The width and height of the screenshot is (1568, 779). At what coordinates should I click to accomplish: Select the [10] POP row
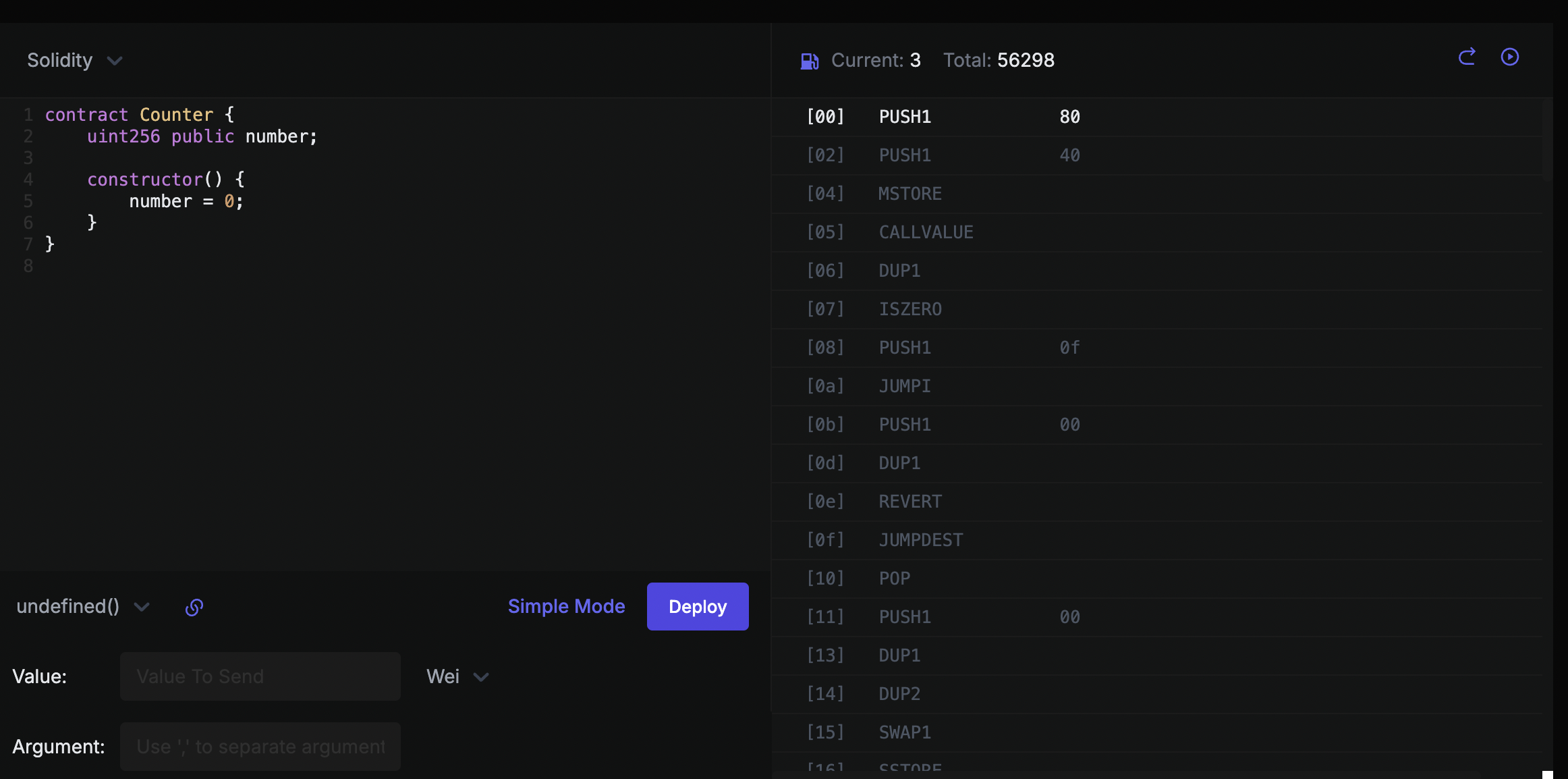coord(1156,579)
